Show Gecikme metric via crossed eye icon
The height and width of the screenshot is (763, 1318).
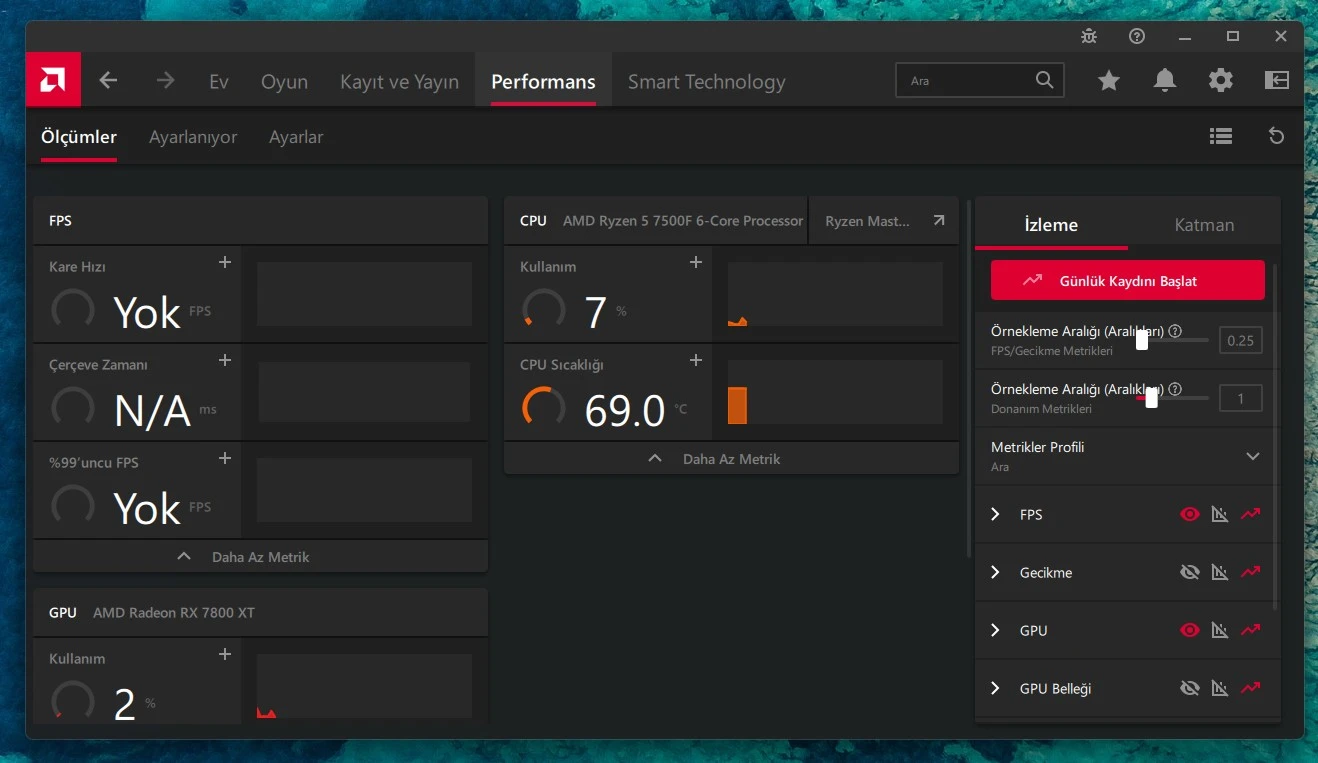click(1189, 572)
